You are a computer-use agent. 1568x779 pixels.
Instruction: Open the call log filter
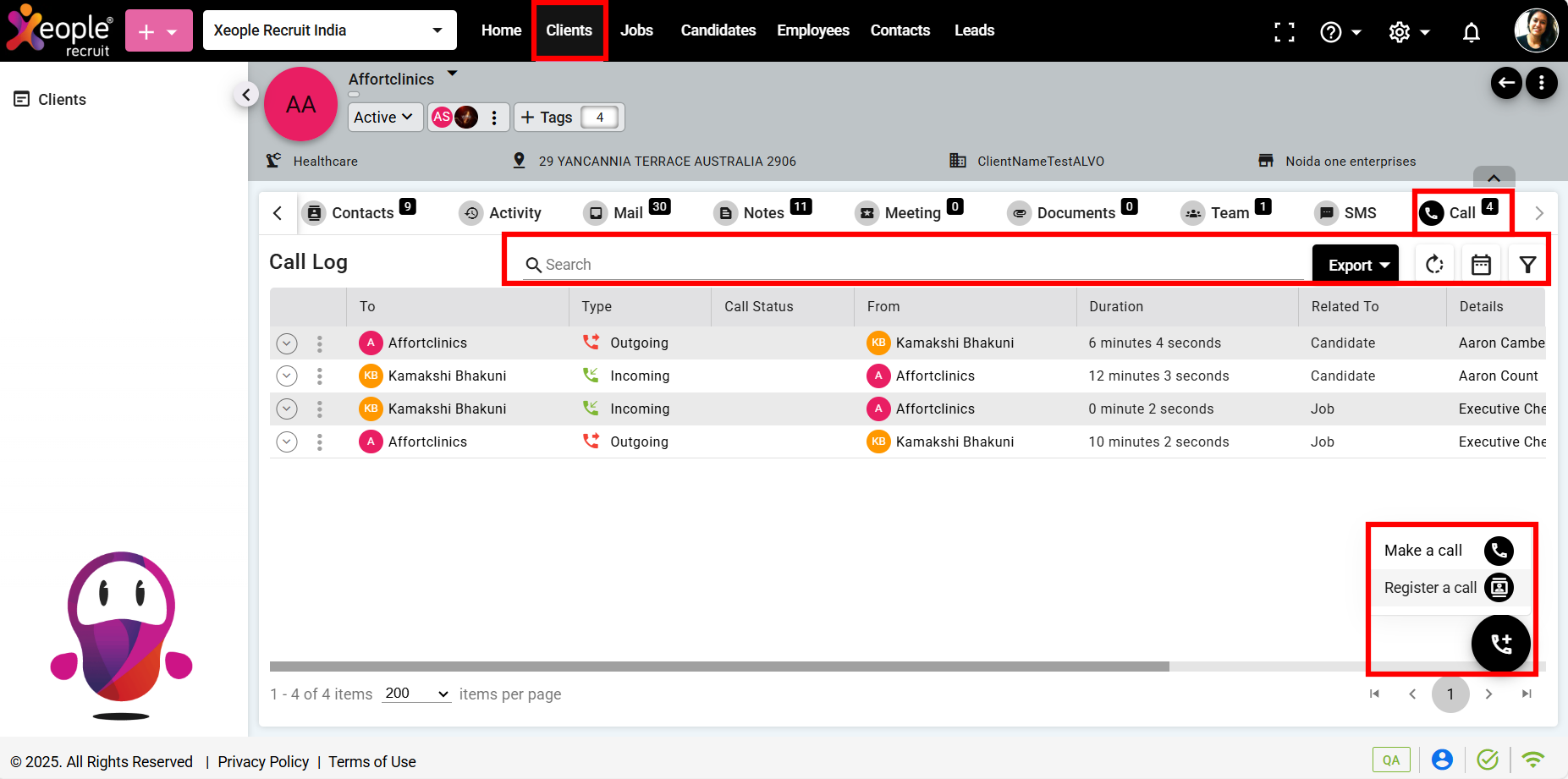tap(1527, 265)
